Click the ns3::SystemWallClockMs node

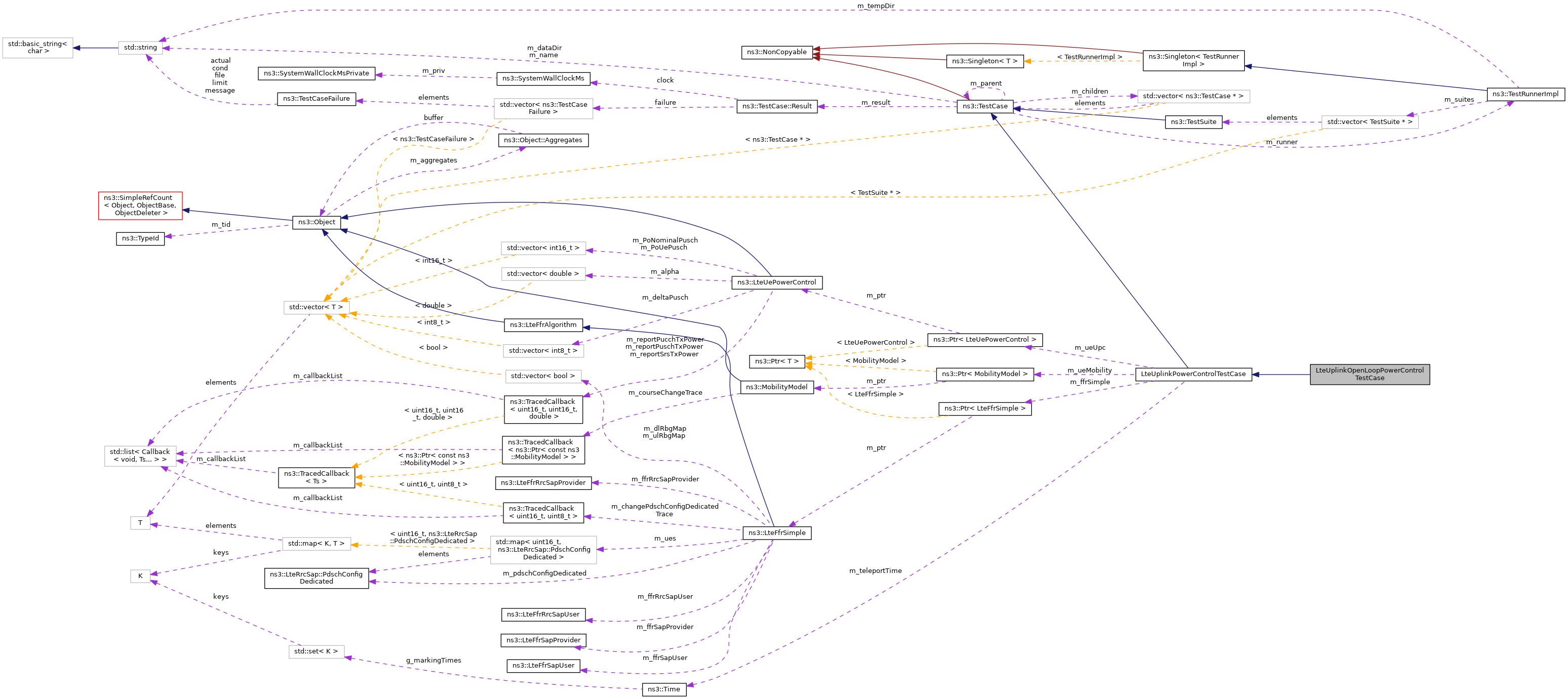(543, 78)
